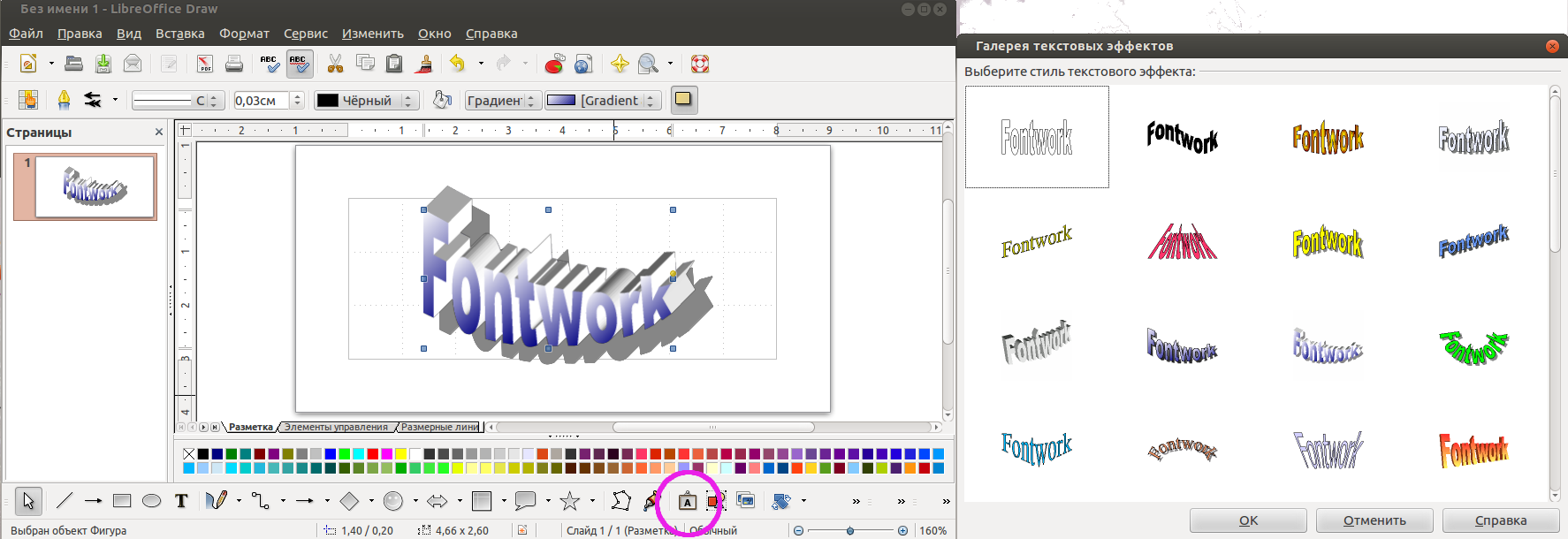1568x539 pixels.
Task: Open the Правка menu
Action: tap(80, 34)
